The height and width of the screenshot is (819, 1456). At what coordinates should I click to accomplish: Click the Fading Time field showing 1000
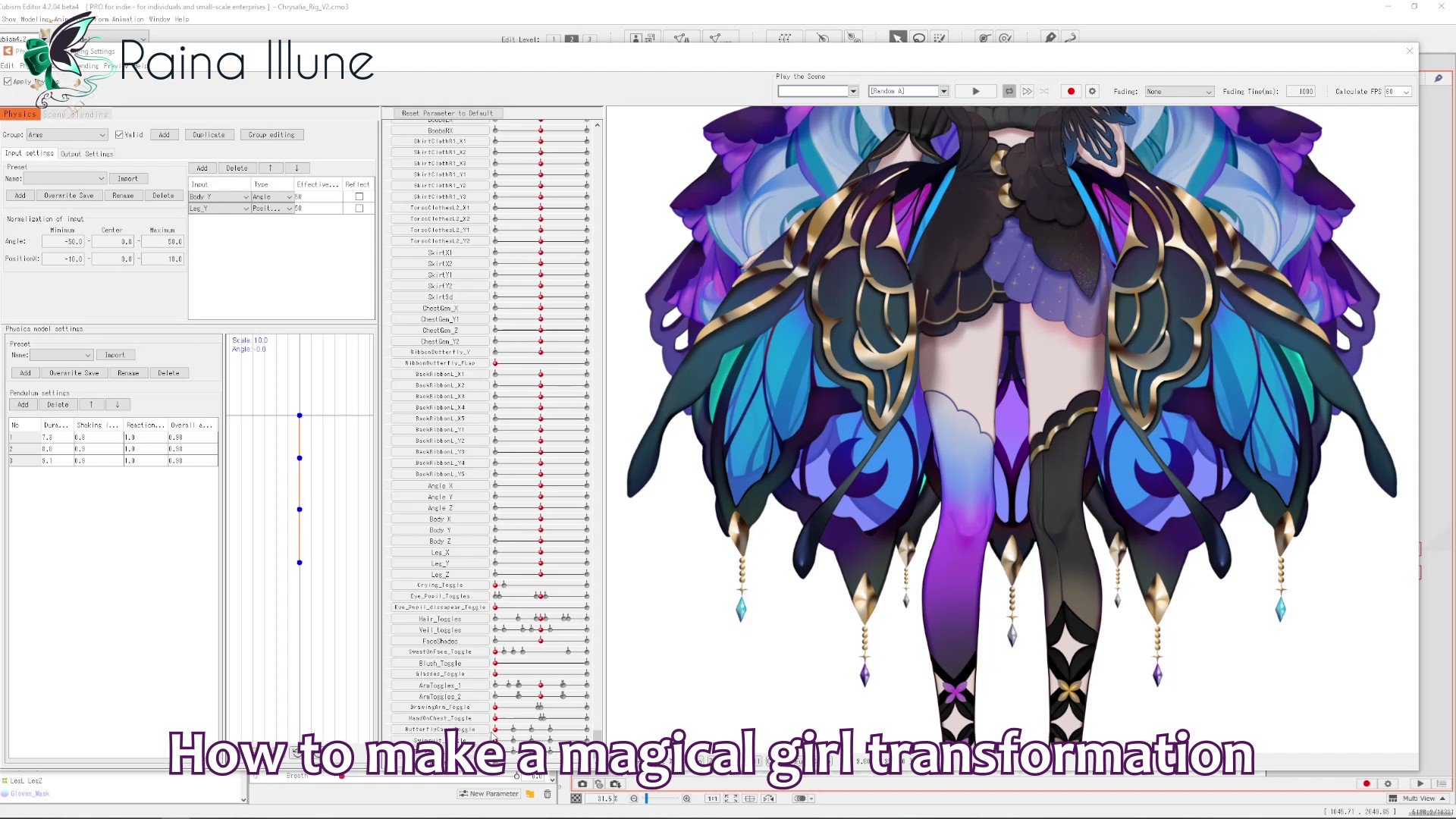click(x=1300, y=92)
